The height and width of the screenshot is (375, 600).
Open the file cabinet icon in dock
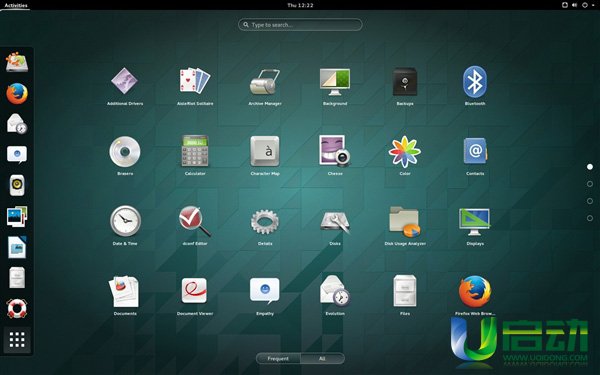point(17,277)
